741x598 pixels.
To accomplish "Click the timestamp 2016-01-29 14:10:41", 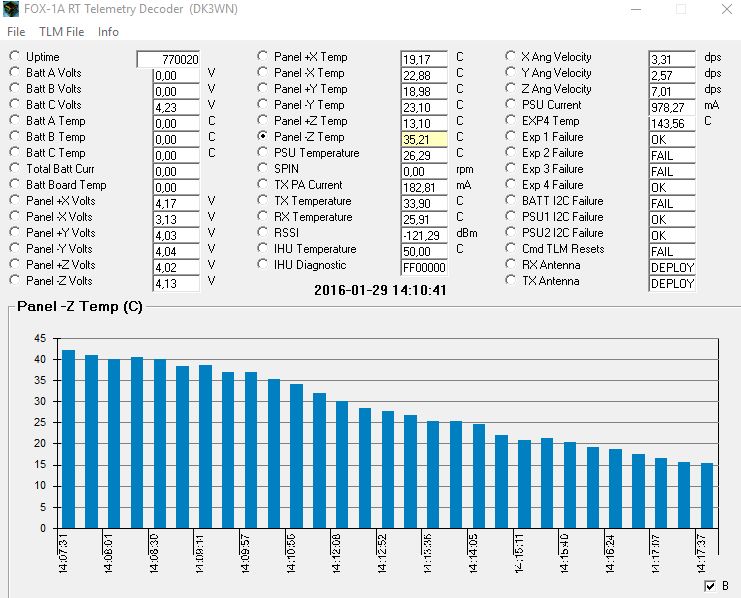I will click(x=380, y=290).
